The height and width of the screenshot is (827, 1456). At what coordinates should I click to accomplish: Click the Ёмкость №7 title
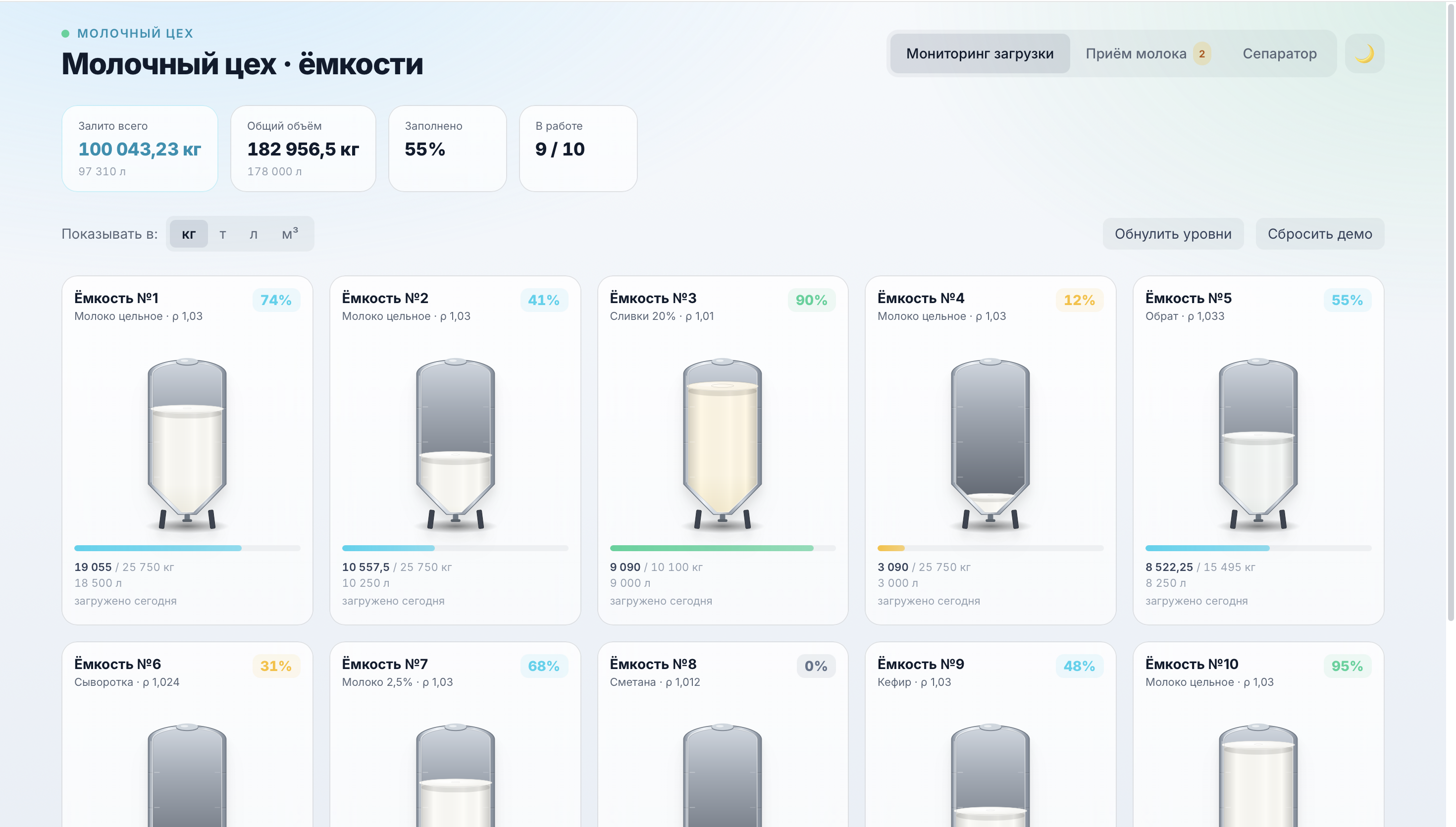tap(384, 664)
